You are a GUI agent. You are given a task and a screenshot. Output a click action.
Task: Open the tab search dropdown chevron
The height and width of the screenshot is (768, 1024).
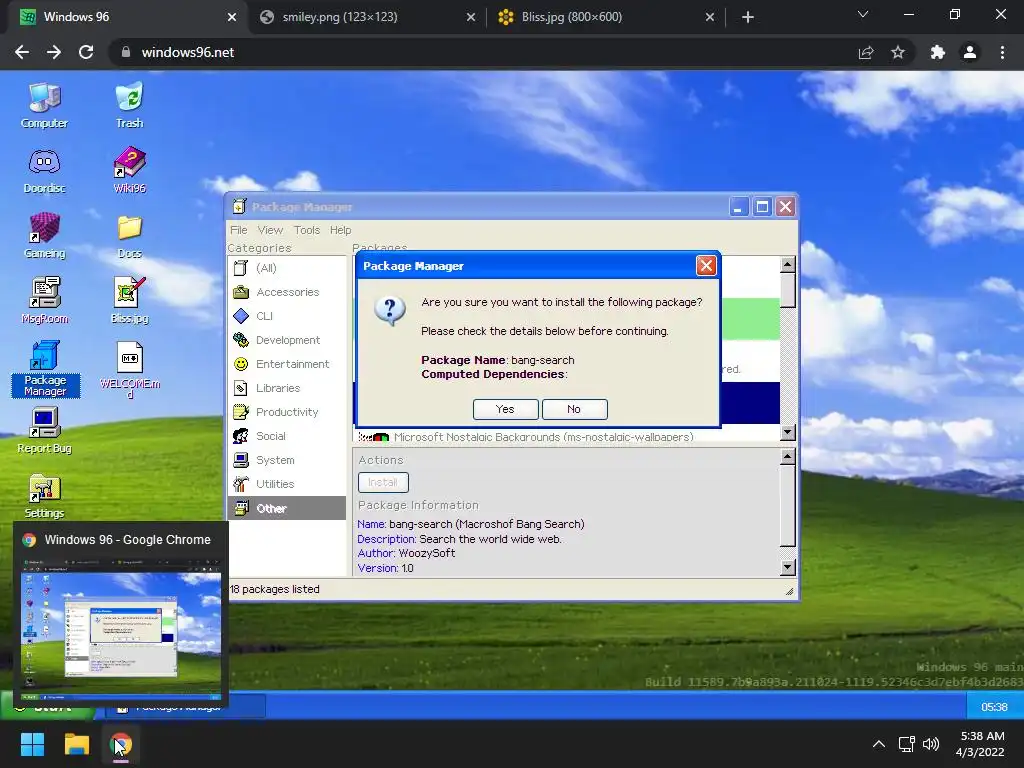pyautogui.click(x=863, y=14)
